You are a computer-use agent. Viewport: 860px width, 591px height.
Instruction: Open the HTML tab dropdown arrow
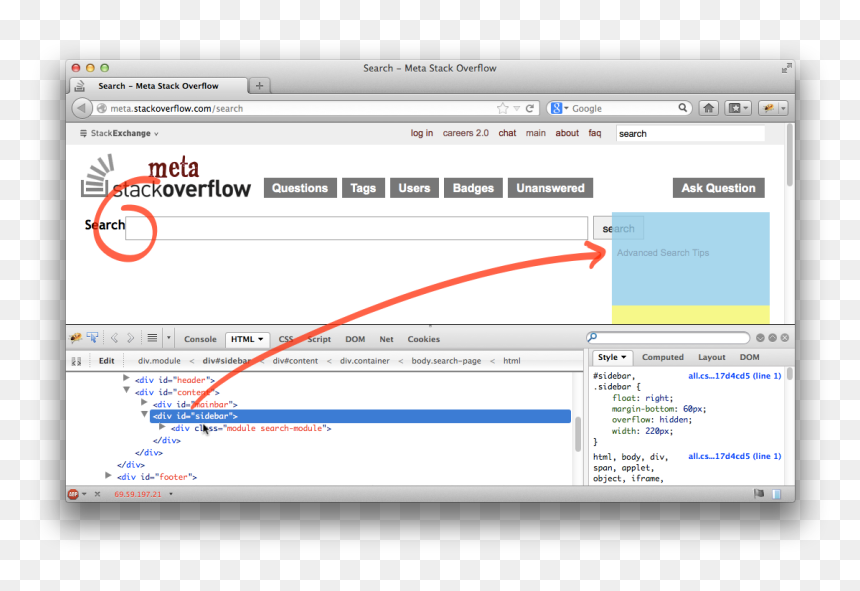261,339
